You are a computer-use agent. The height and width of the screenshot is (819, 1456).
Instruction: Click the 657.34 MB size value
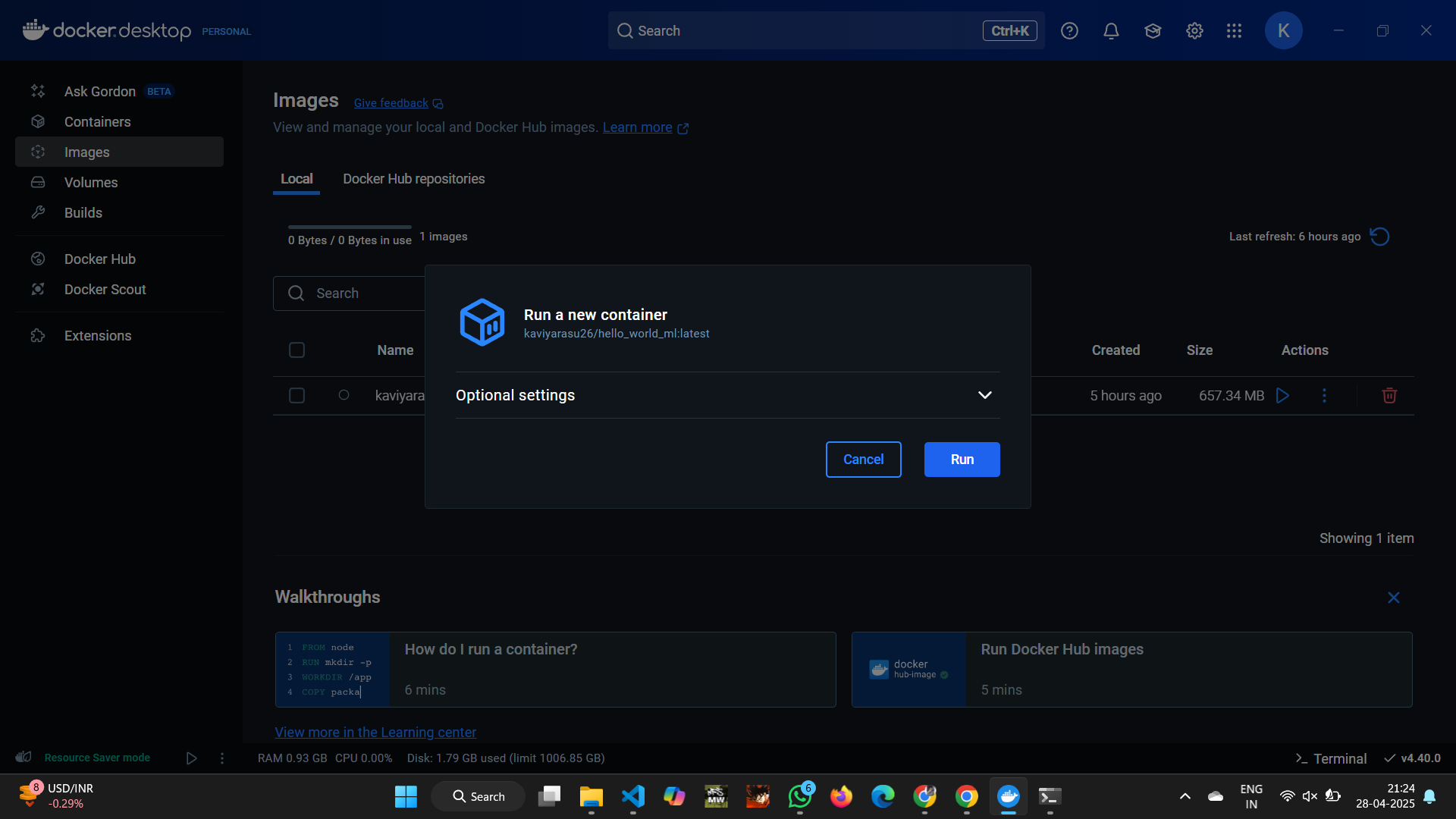(x=1231, y=396)
